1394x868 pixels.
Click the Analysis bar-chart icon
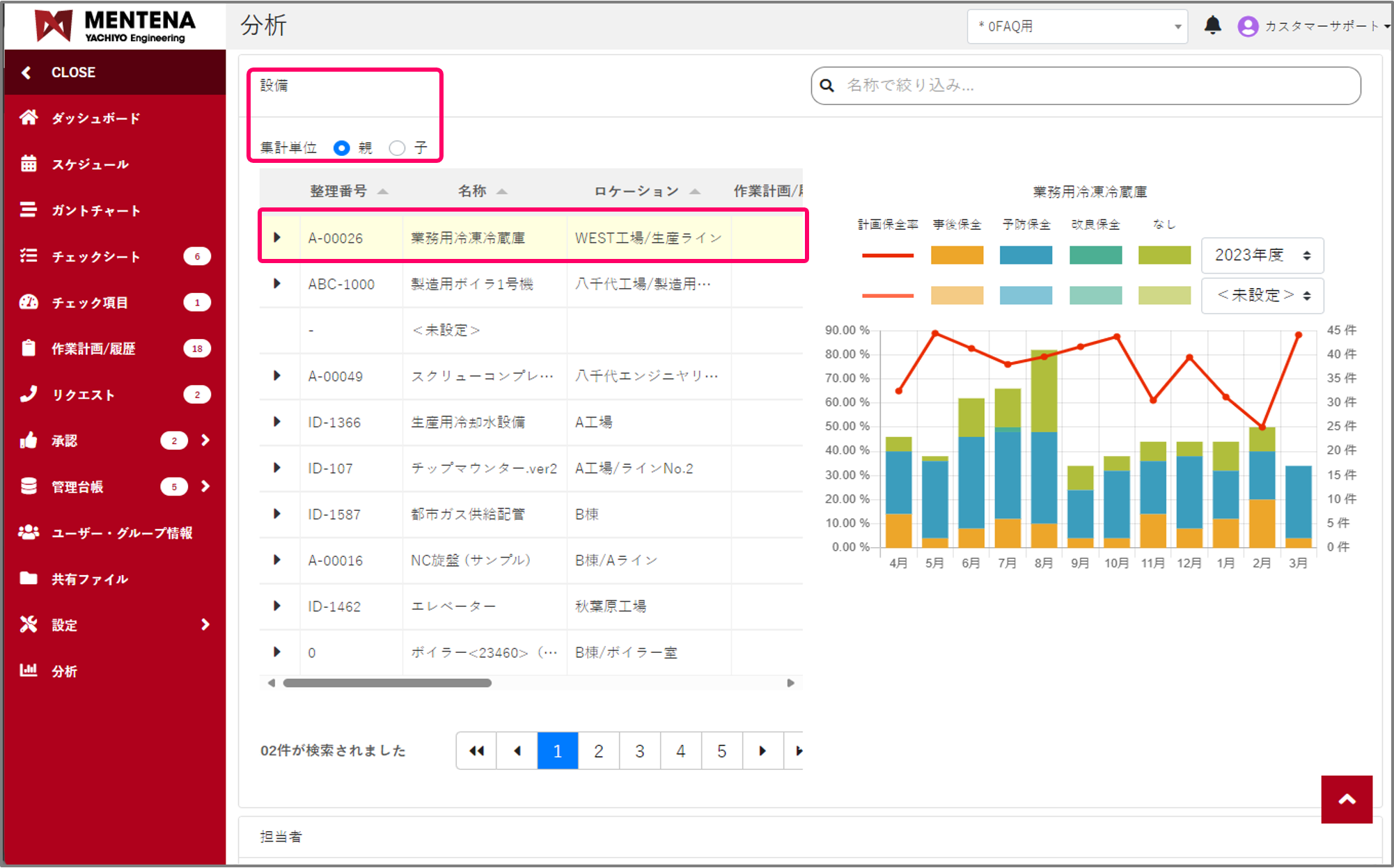[x=29, y=670]
